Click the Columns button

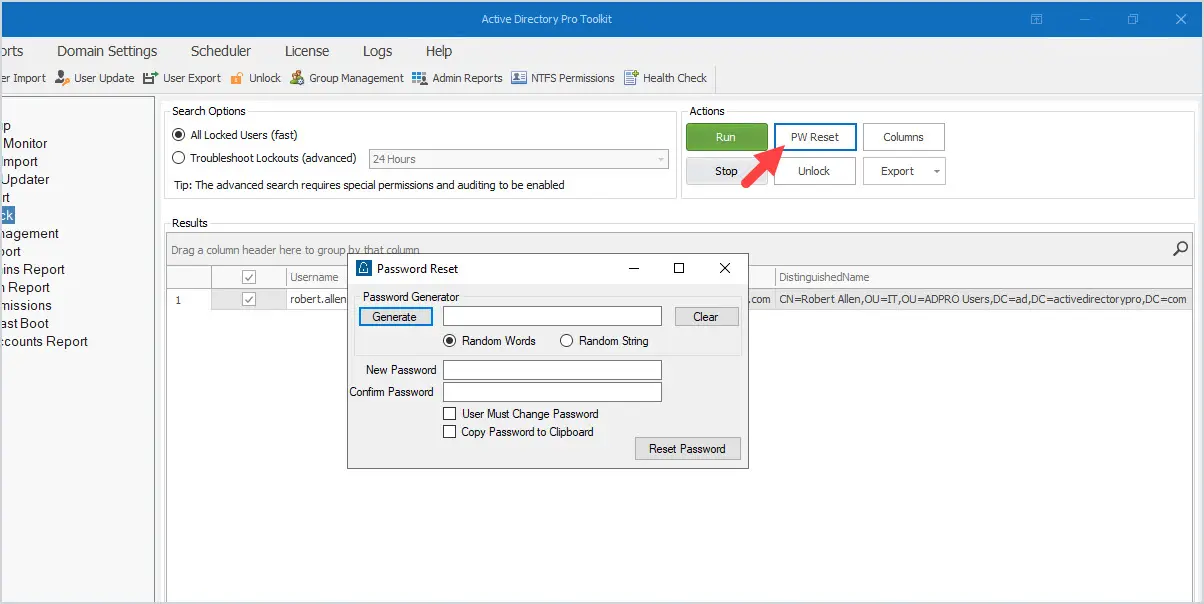click(904, 137)
